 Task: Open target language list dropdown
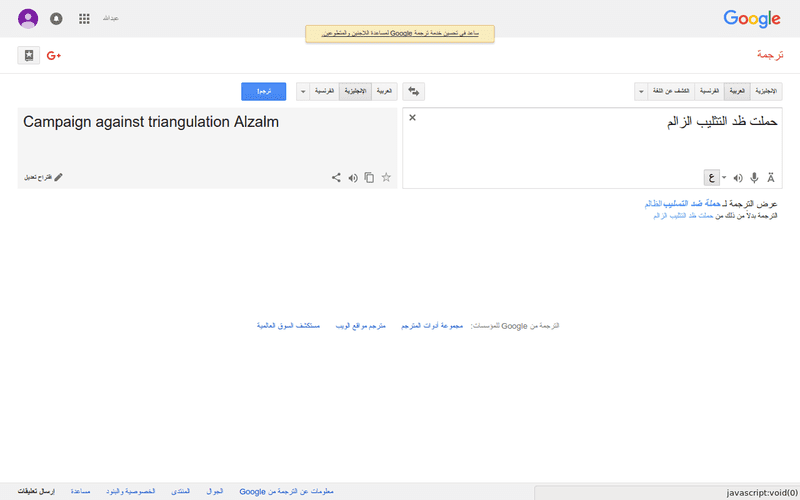[303, 91]
